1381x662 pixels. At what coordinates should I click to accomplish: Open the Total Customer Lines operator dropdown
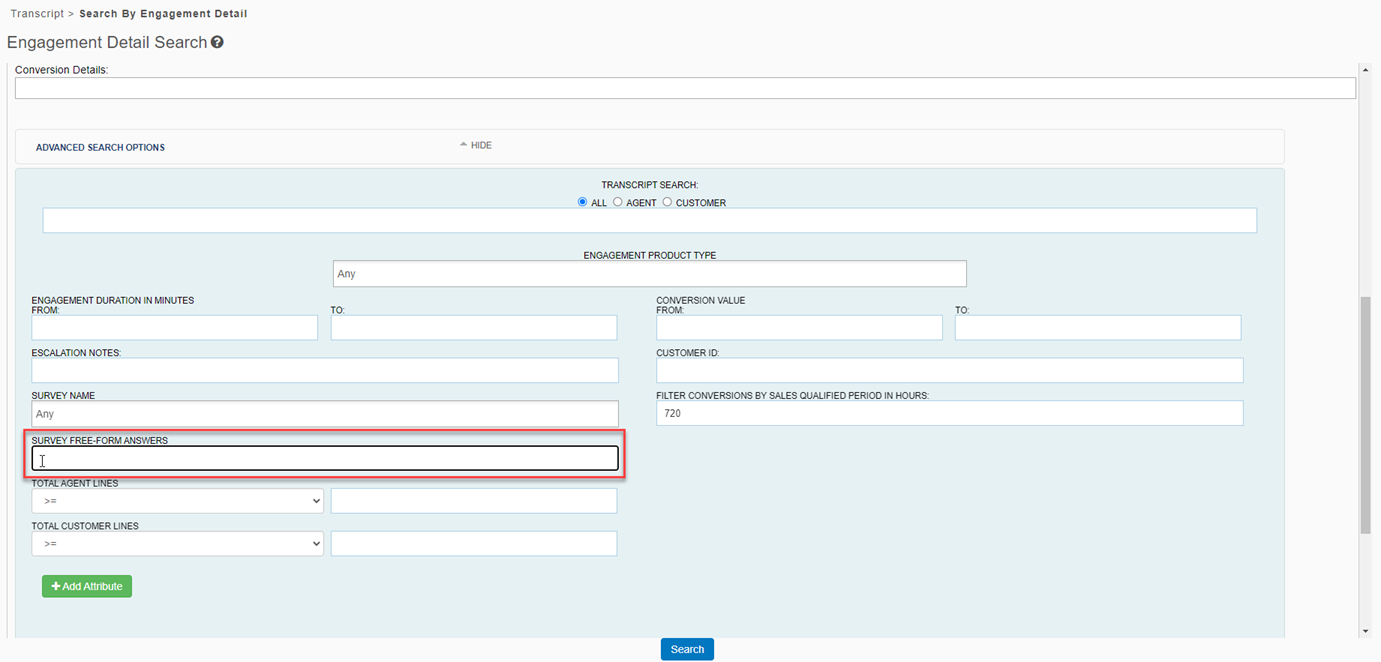(177, 543)
